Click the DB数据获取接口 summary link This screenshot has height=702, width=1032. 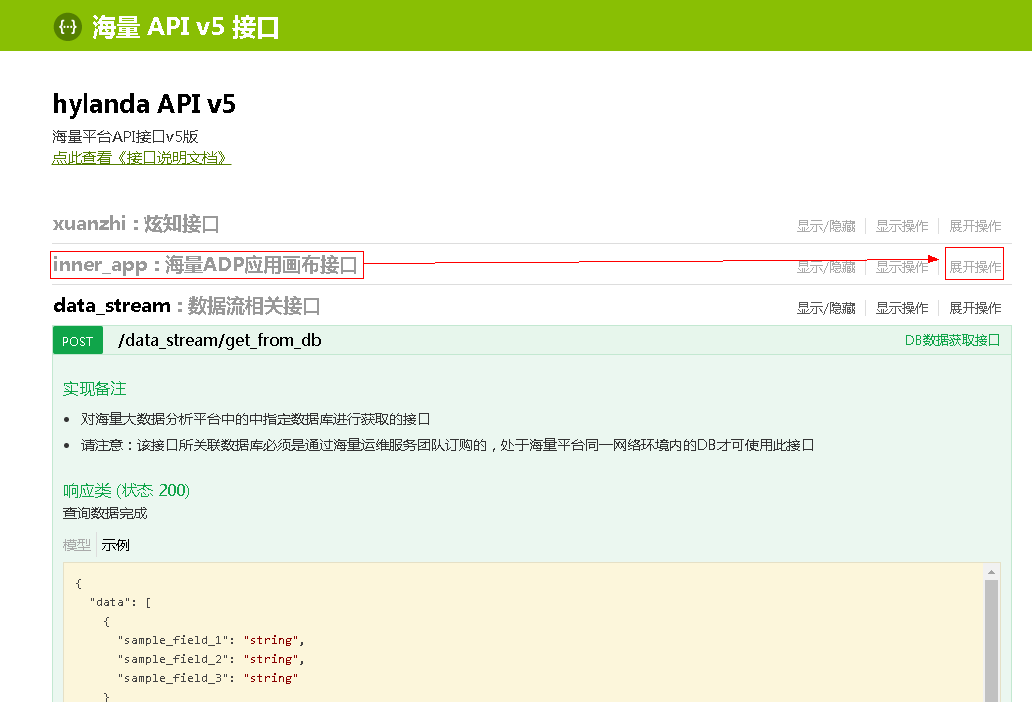(952, 340)
